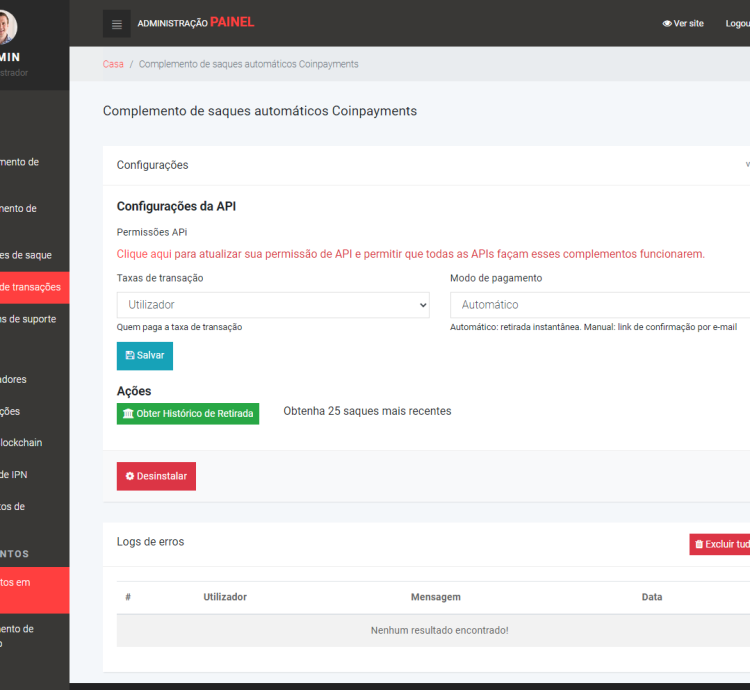Open the Modo de pagamento dropdown

coord(600,305)
